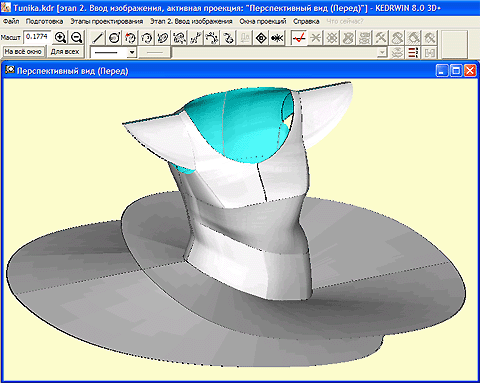This screenshot has height=383, width=480.
Task: Select the straight line drawing tool
Action: [98, 38]
